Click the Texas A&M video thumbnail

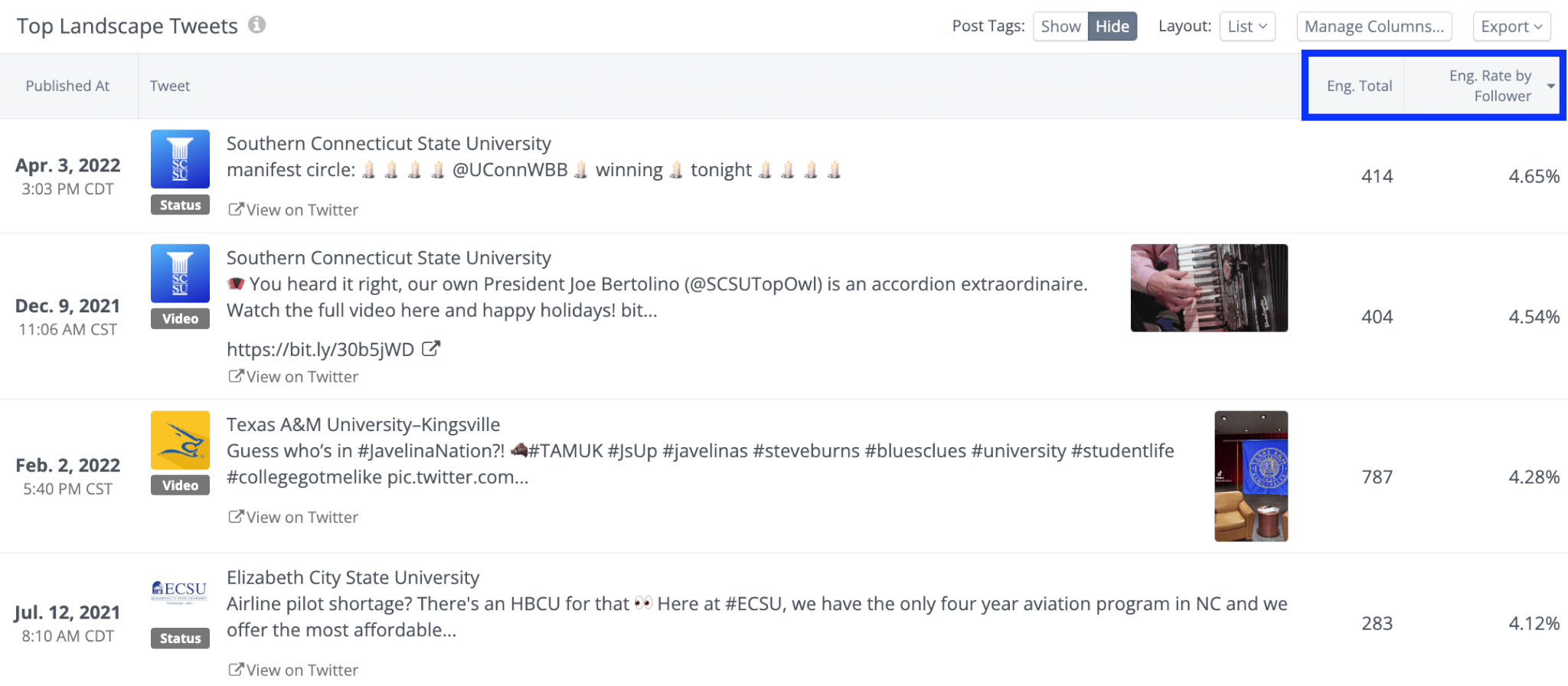1251,476
